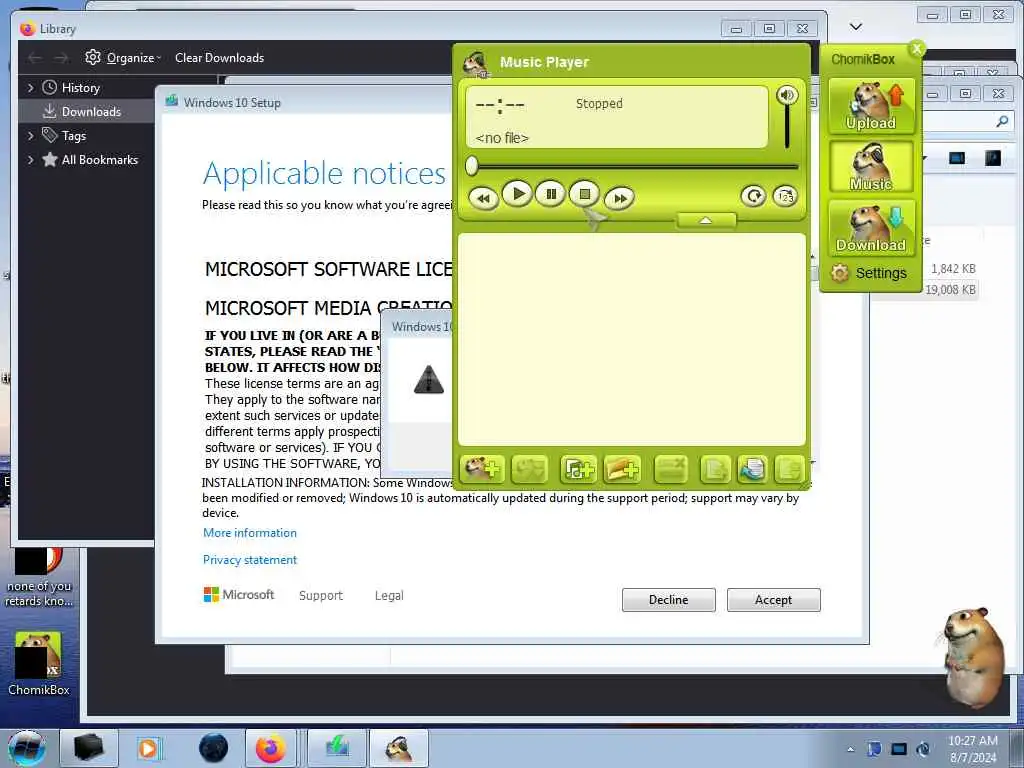Select the 1,842 KB file row

coord(953,268)
